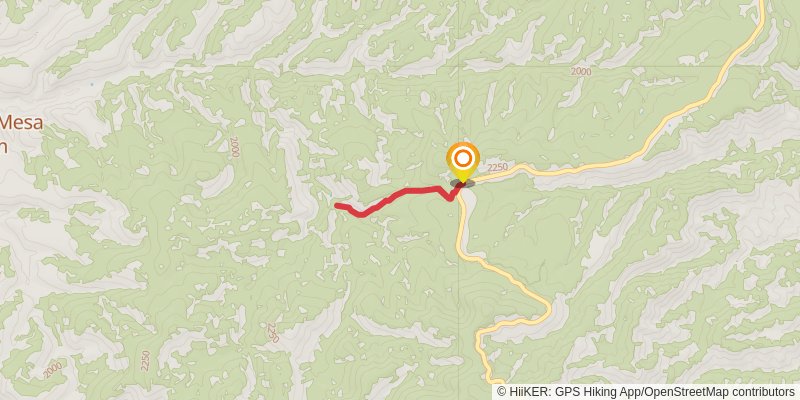Click the vertical 2000 contour label left of center
Image resolution: width=800 pixels, height=400 pixels.
tap(235, 146)
